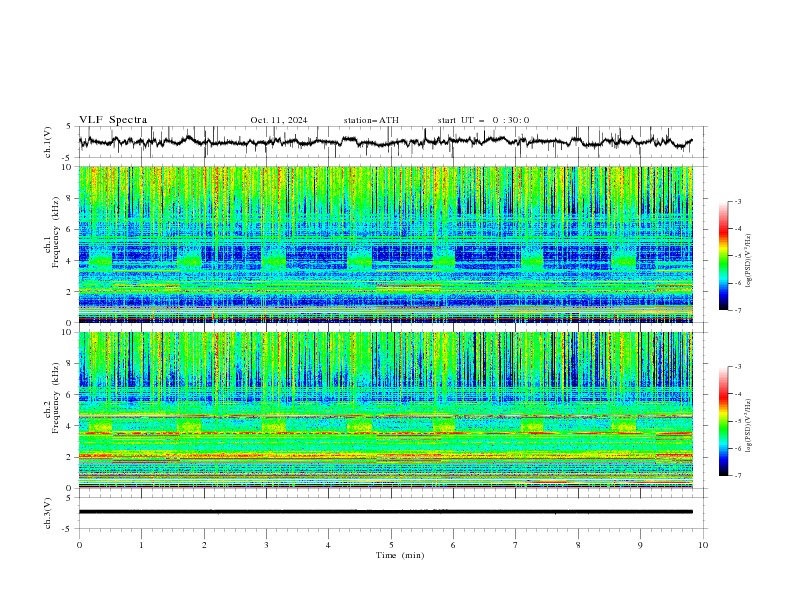
Task: Click the '-3' tick on the ch.2 colorbar
Action: [737, 367]
